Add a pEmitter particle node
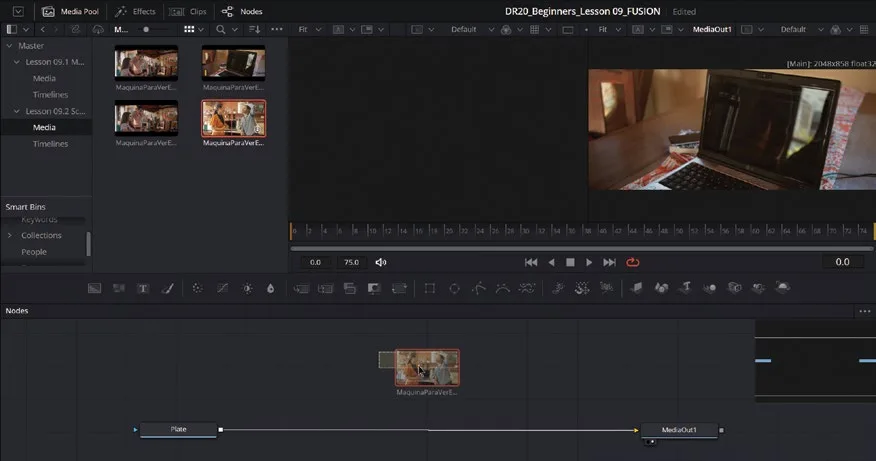This screenshot has height=461, width=876. (x=558, y=288)
